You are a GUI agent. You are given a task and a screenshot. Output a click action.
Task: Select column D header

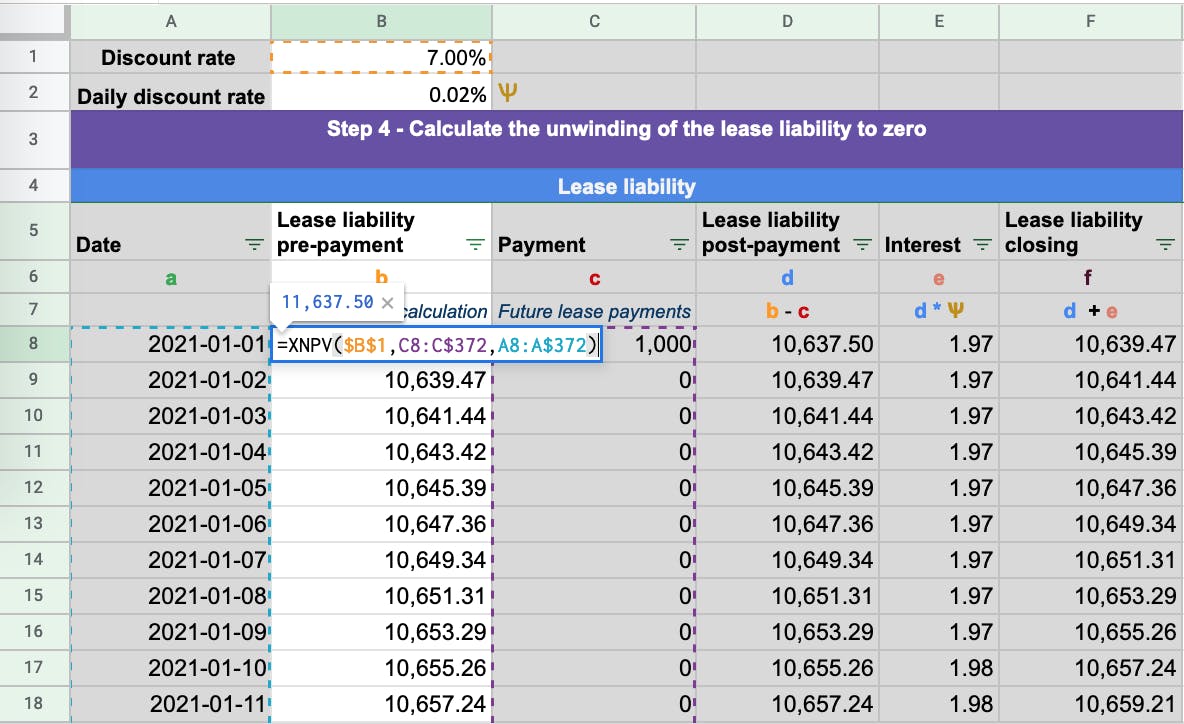[x=787, y=21]
